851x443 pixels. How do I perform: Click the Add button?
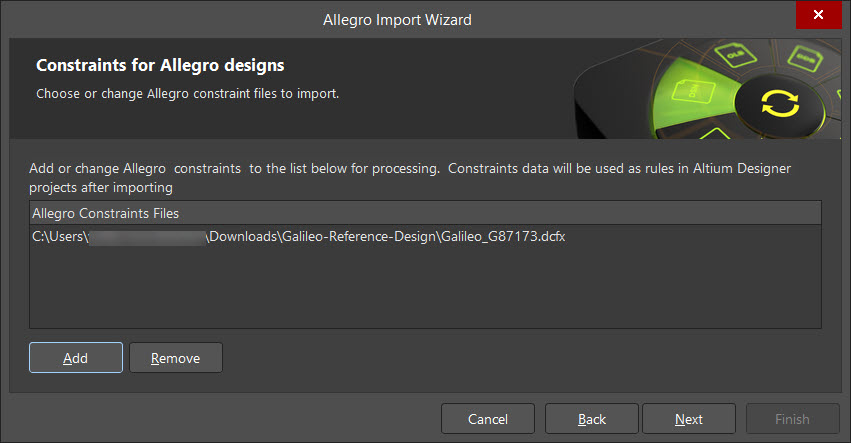pos(76,358)
